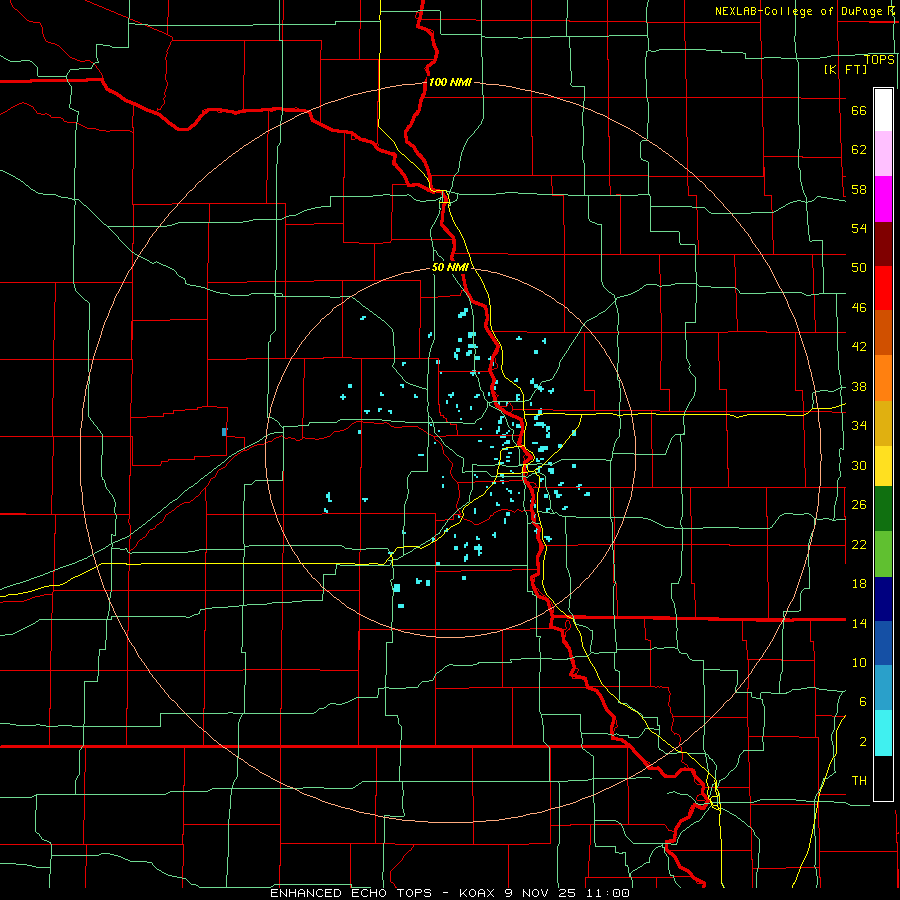Click the '62' legend value

[x=859, y=150]
